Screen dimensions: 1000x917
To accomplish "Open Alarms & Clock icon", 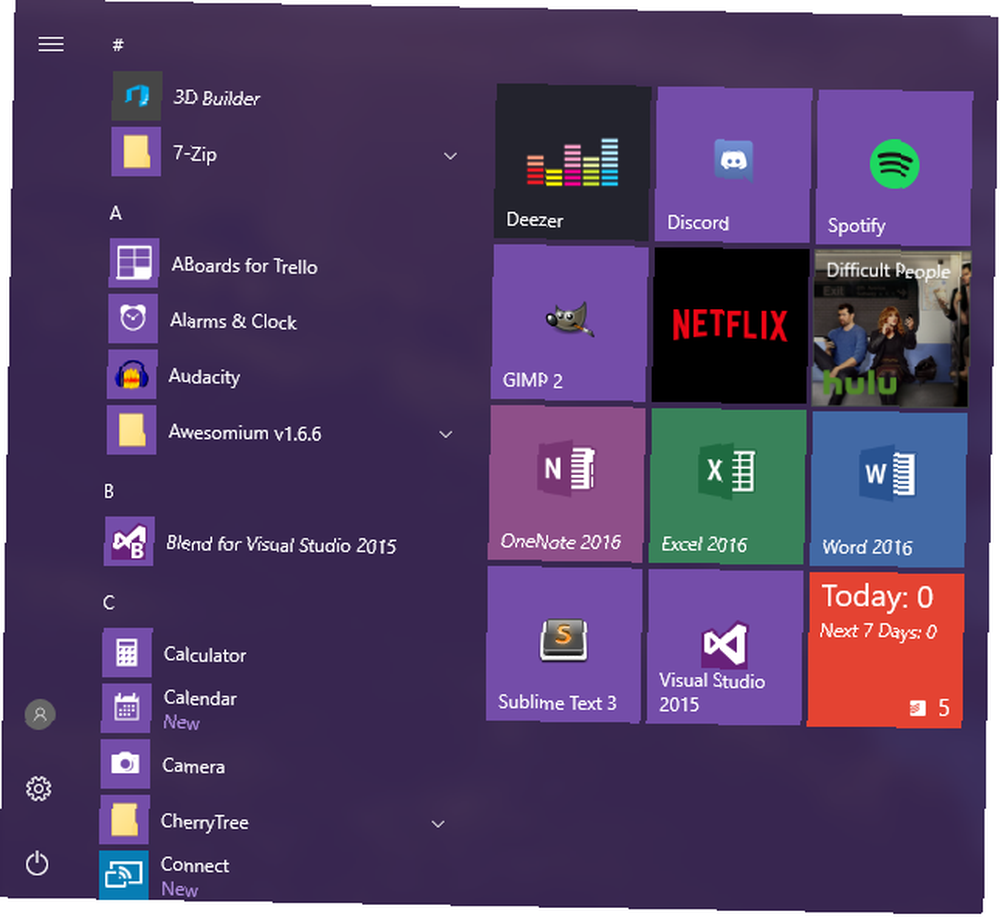I will 133,318.
